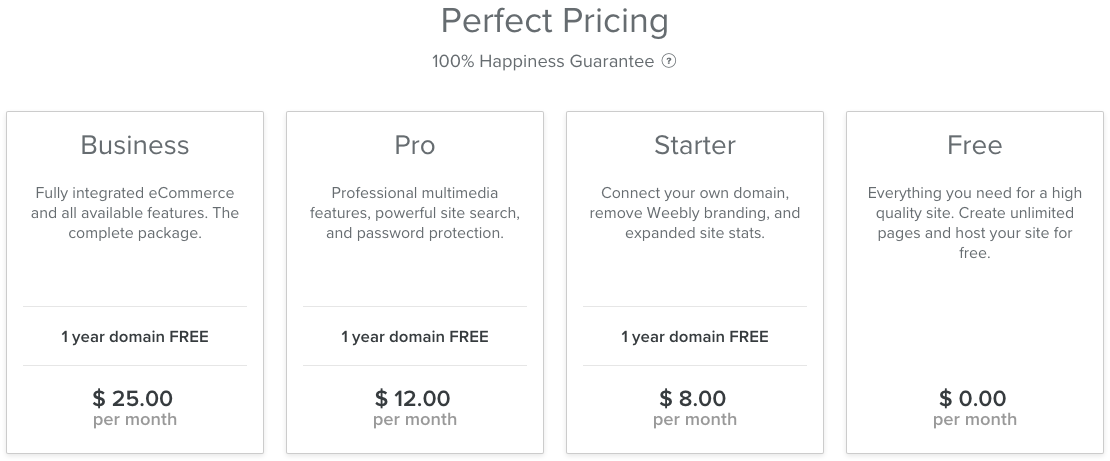Click the Free plan unlimited pages description
Image resolution: width=1110 pixels, height=461 pixels.
975,223
